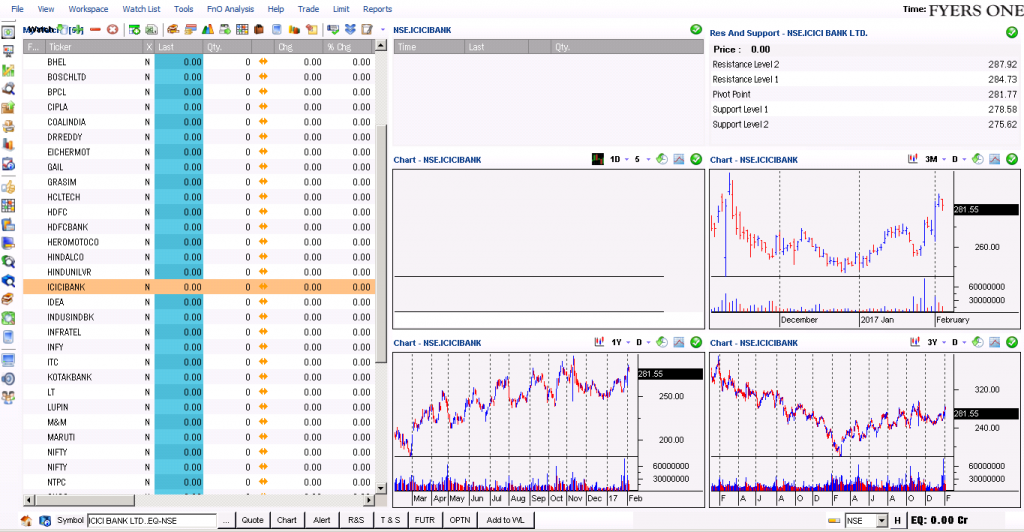Viewport: 1024px width, 532px height.
Task: Click the colored grid icon in the left sidebar
Action: (8, 206)
